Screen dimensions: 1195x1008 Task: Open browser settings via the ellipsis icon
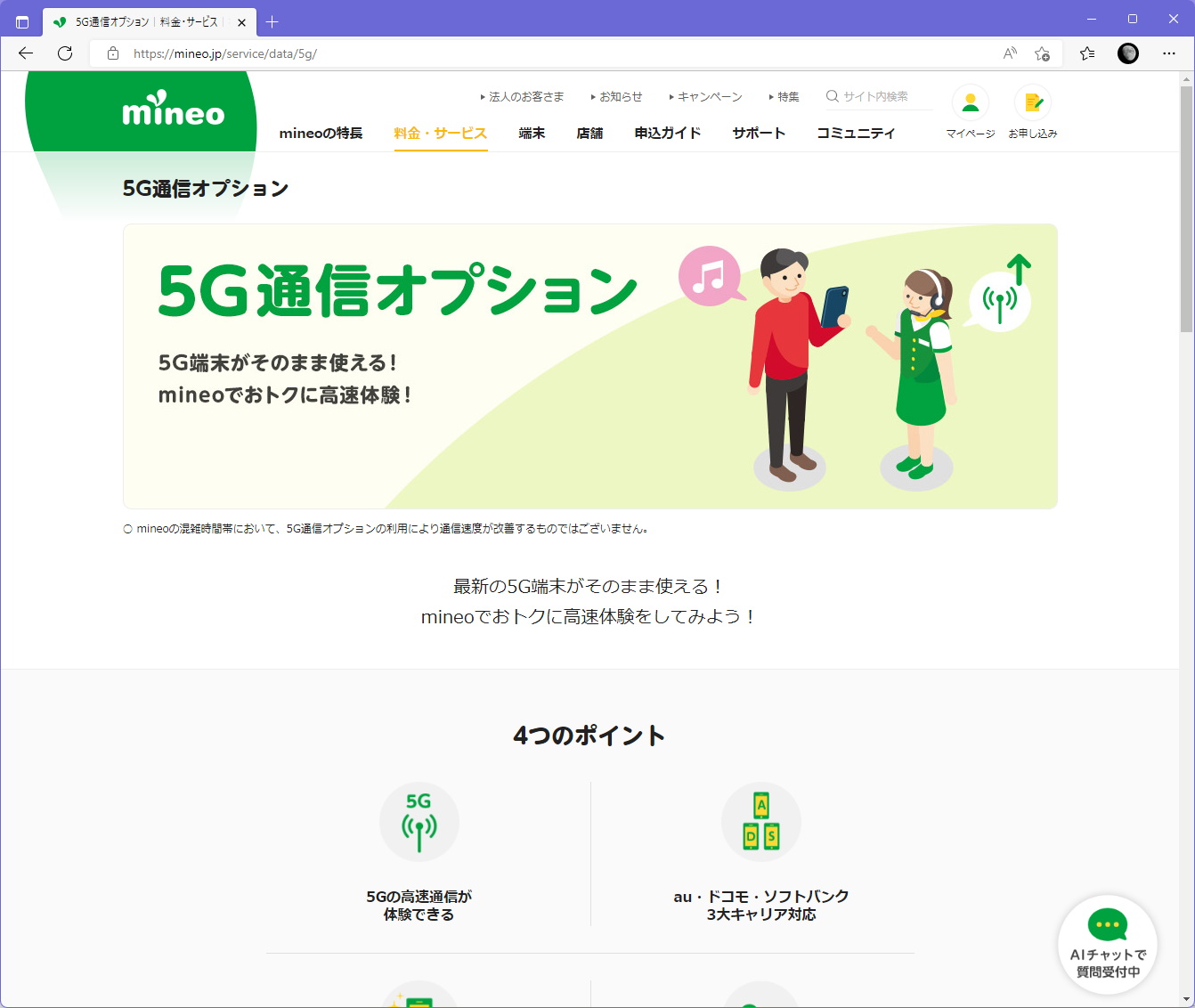[1168, 53]
